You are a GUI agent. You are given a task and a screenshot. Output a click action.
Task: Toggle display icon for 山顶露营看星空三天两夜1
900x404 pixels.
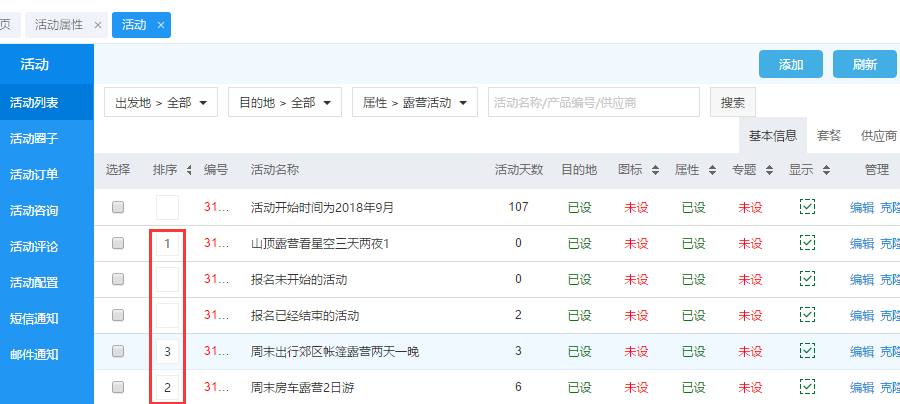pos(807,243)
